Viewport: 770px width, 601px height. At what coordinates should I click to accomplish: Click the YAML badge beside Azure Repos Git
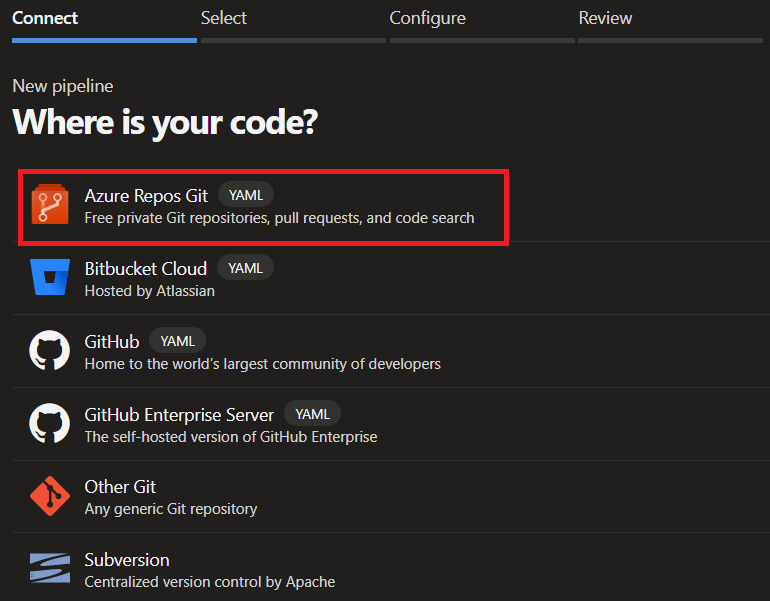[246, 195]
